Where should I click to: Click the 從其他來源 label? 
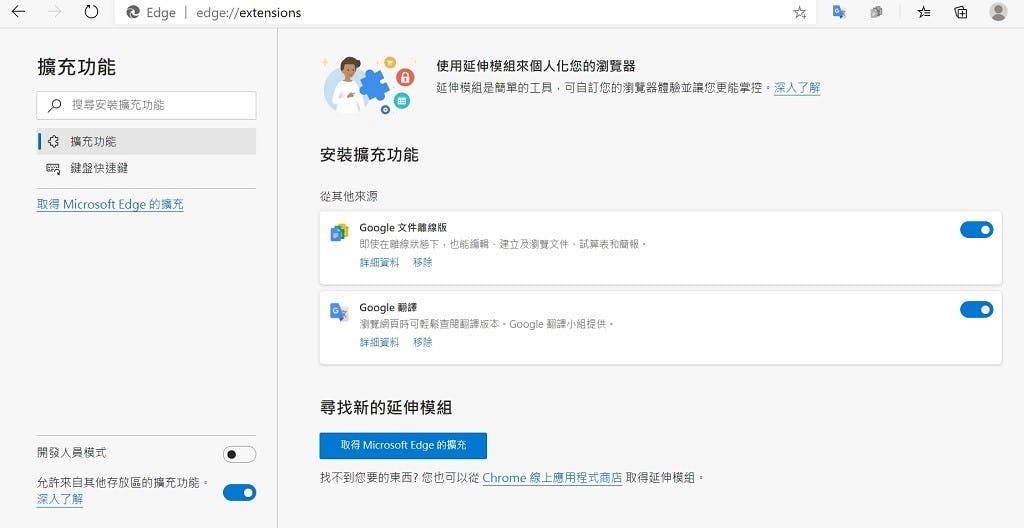[349, 196]
